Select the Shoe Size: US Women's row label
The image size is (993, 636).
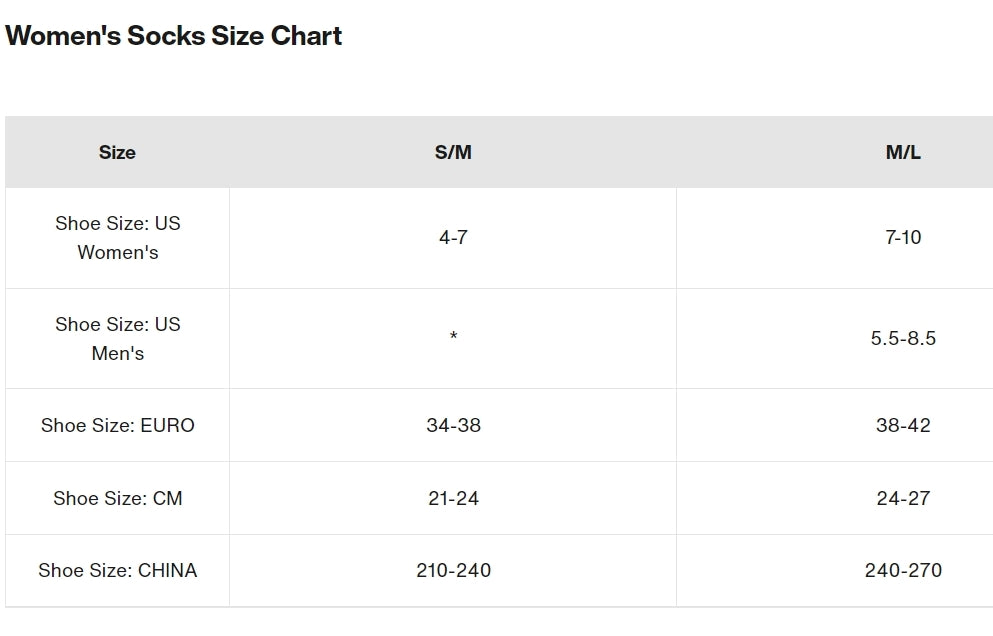[118, 238]
